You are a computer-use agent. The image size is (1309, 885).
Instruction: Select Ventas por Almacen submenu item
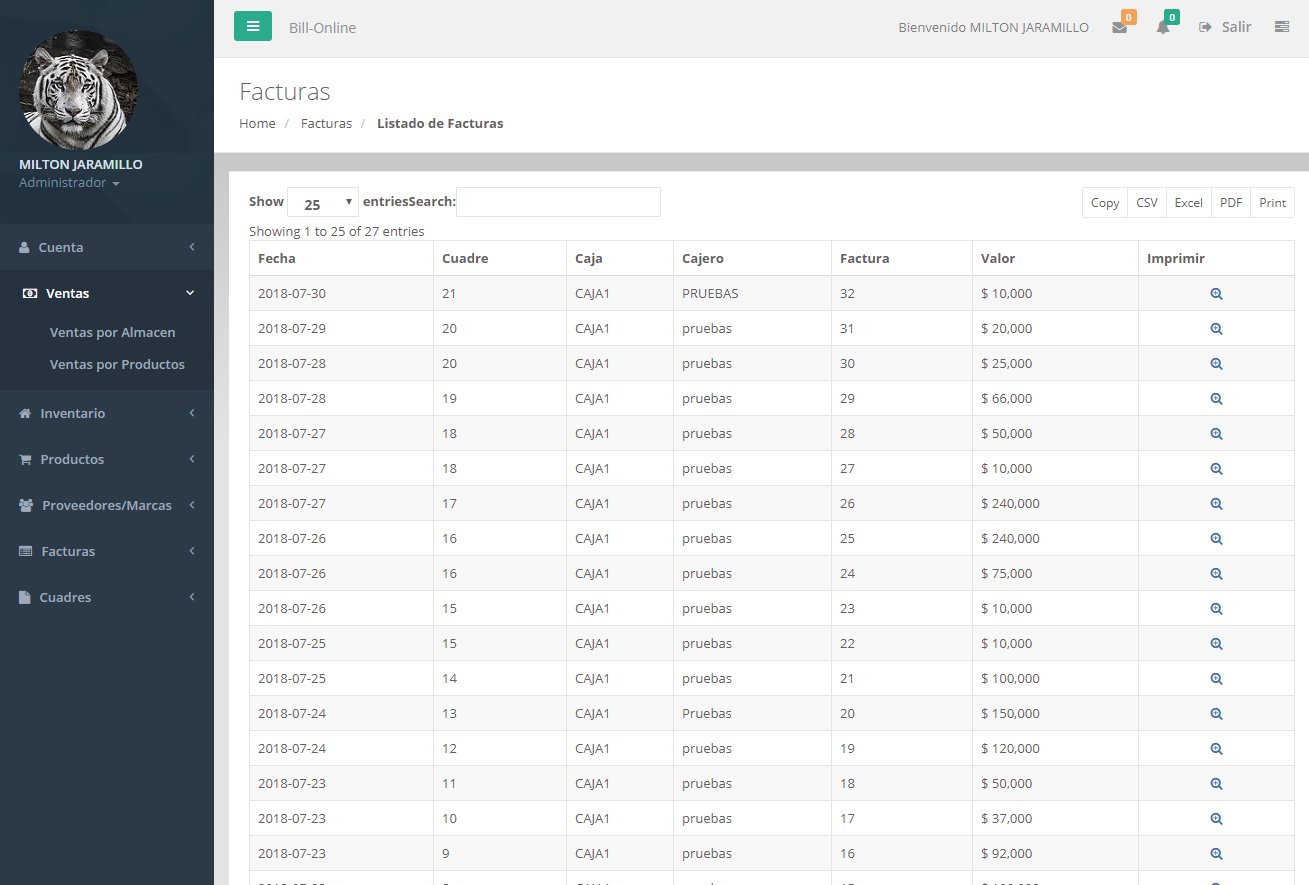112,332
